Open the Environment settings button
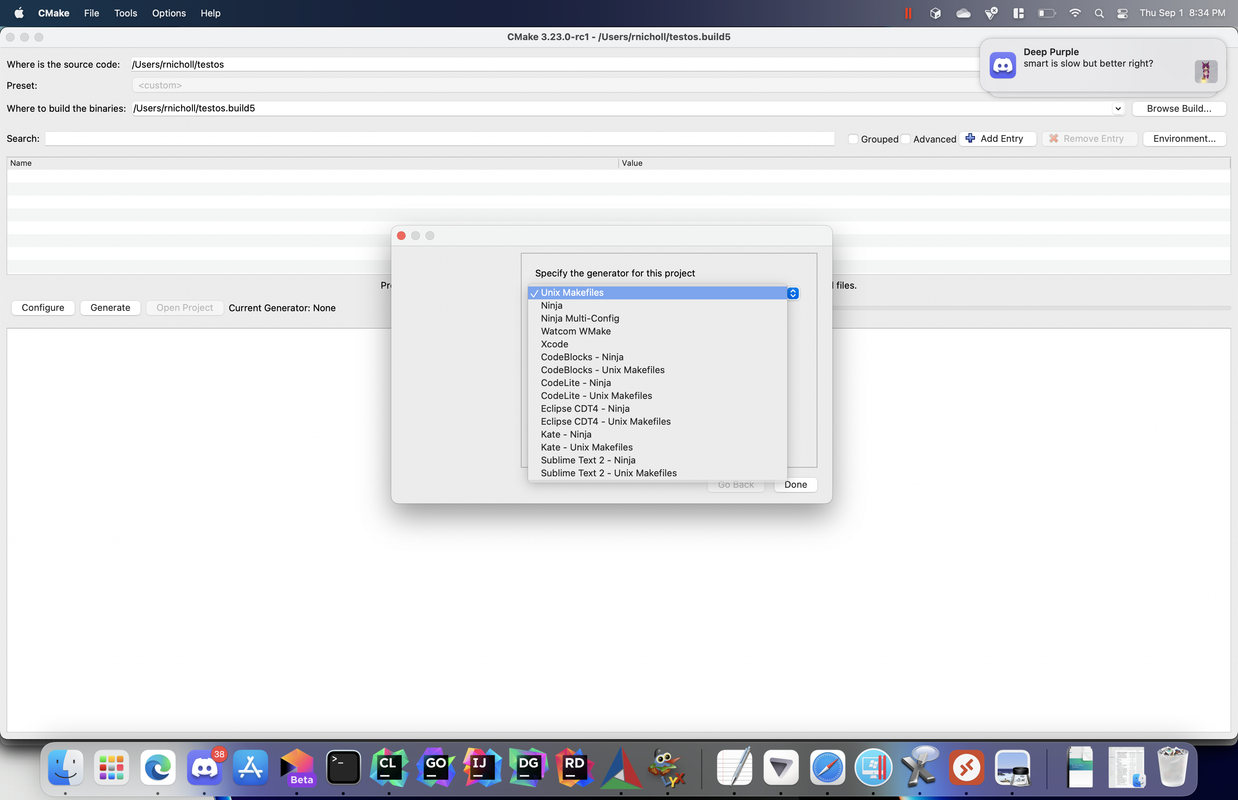The width and height of the screenshot is (1238, 800). (x=1184, y=139)
